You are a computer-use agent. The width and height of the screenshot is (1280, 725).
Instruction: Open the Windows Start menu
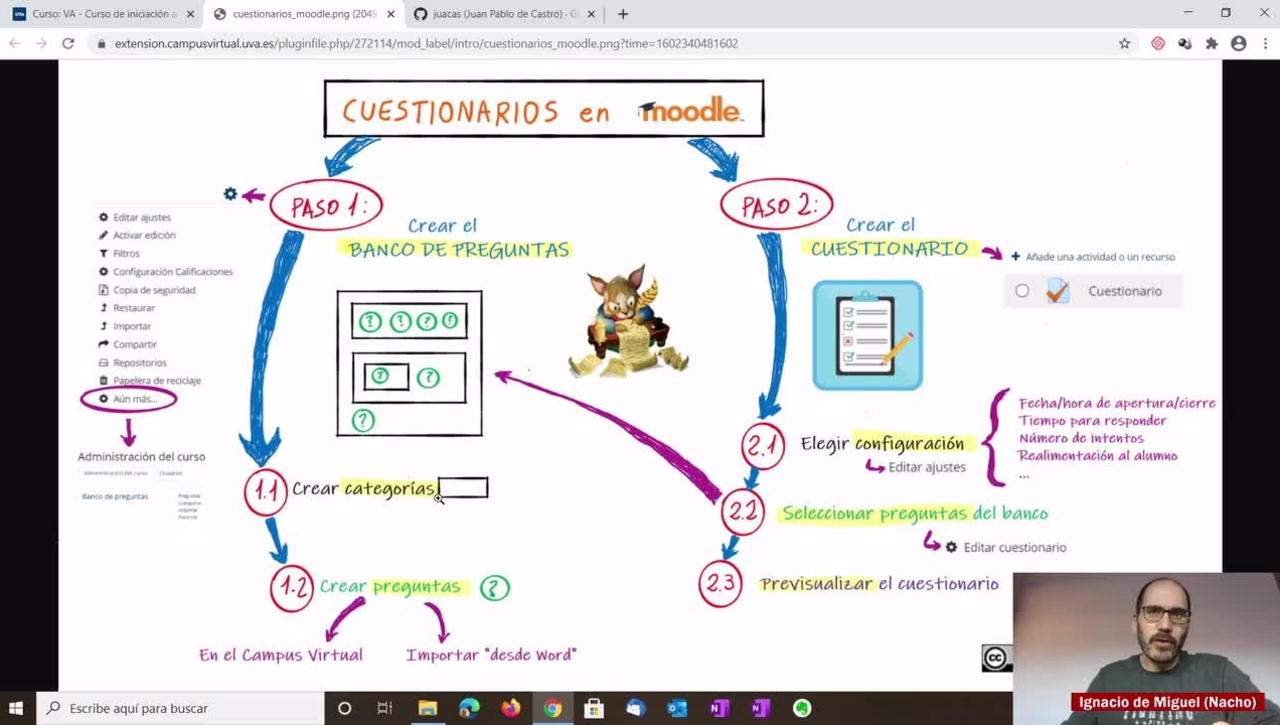pyautogui.click(x=16, y=708)
